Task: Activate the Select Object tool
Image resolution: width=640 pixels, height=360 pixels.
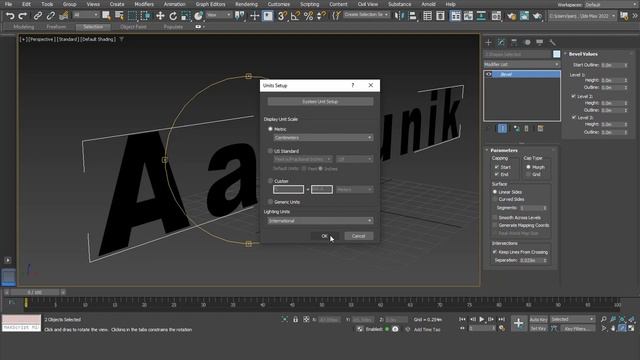Action: [x=106, y=16]
